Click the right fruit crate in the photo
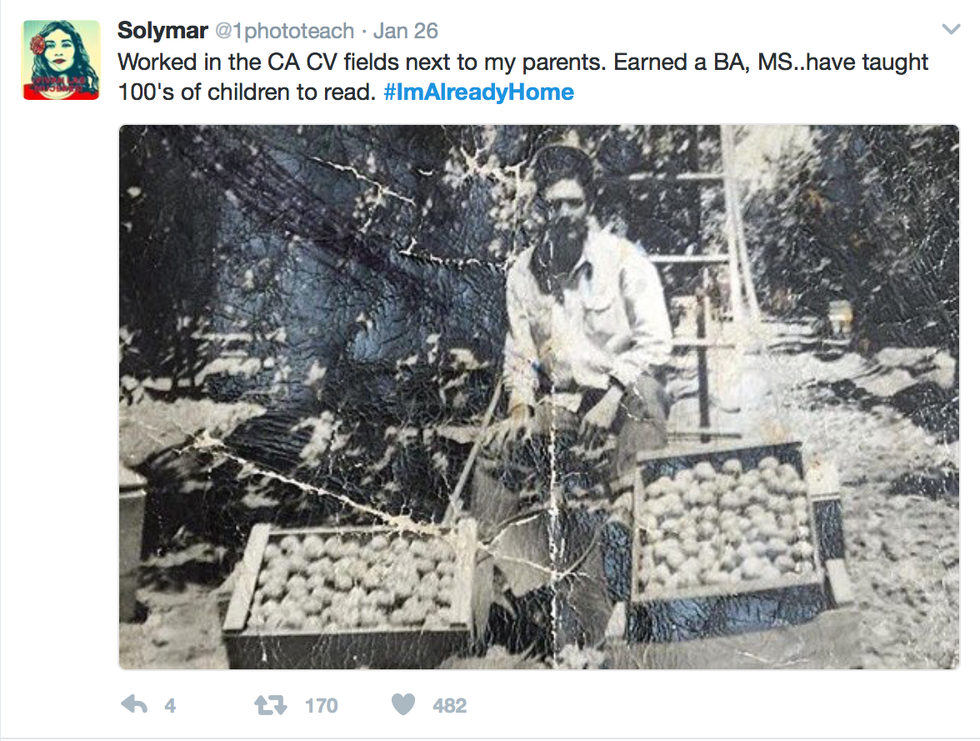This screenshot has width=980, height=741. (730, 530)
